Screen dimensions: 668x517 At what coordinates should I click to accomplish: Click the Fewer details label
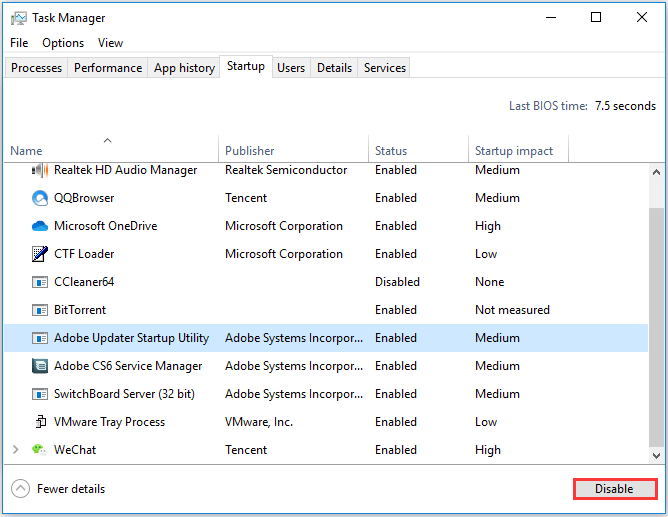pos(71,488)
